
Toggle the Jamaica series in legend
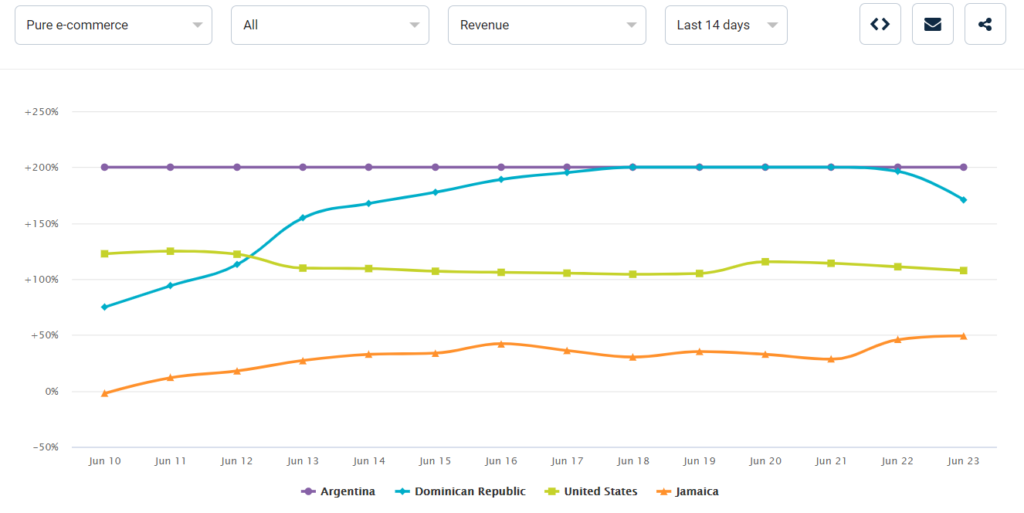coord(688,491)
